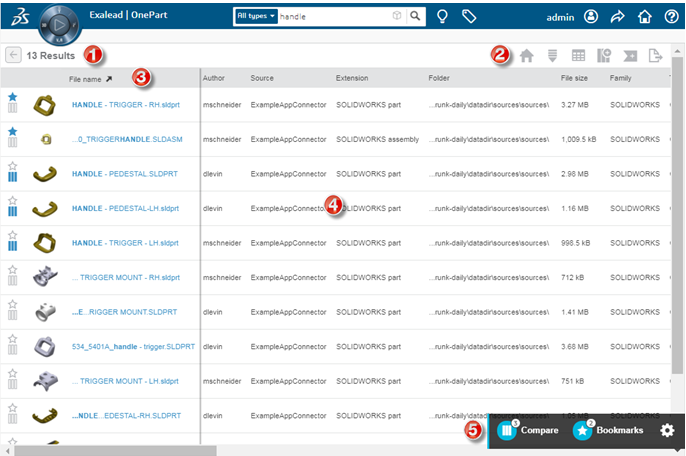Click the lightbulb suggestions icon
Screen dimensions: 686x456
tap(442, 17)
